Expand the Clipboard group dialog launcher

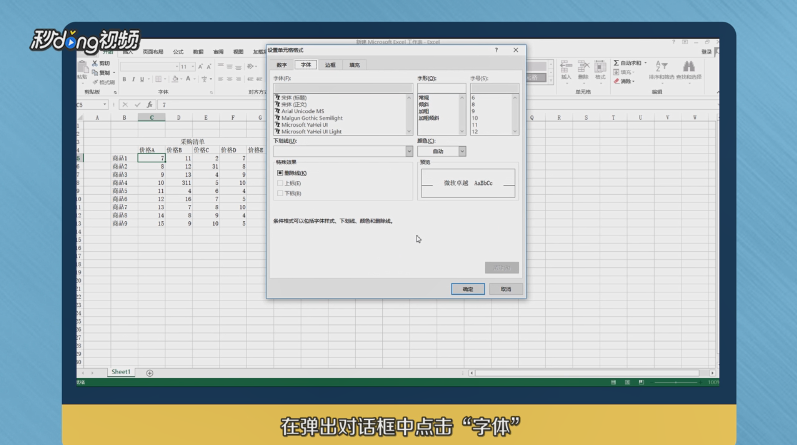click(x=115, y=92)
